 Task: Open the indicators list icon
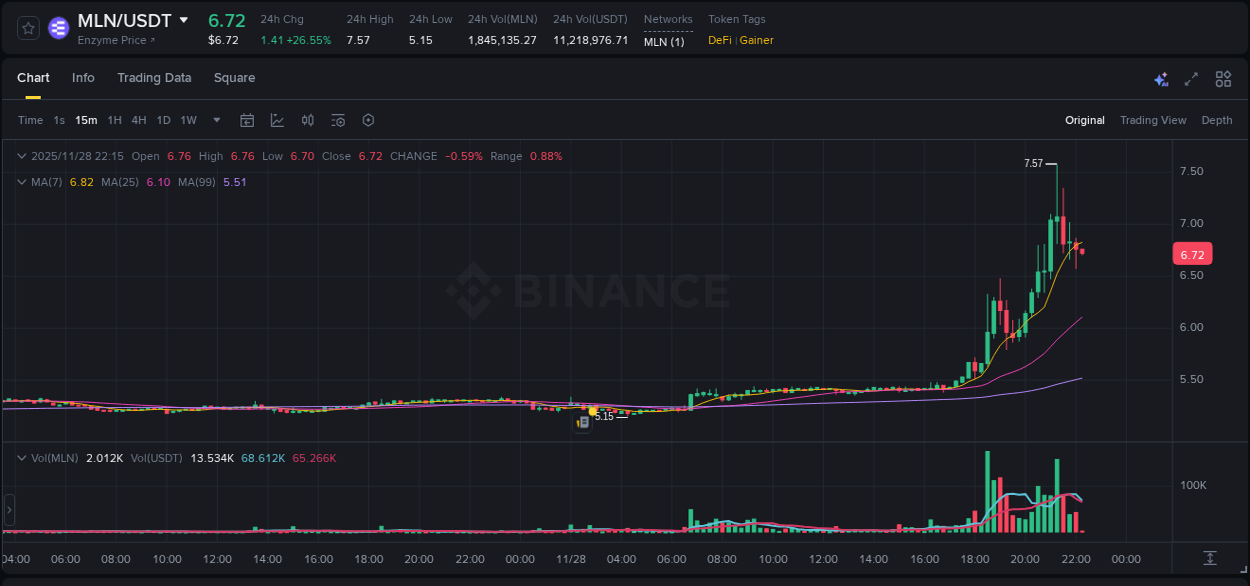pyautogui.click(x=337, y=120)
